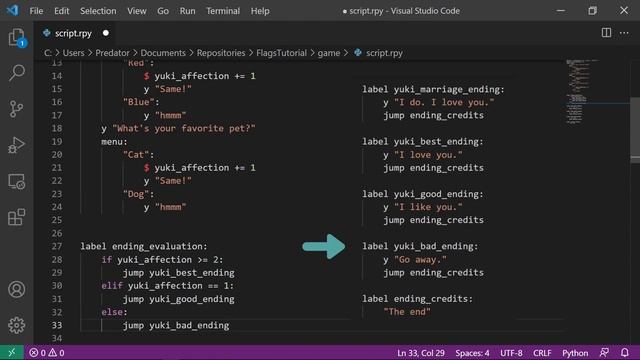
Task: Open the Extensions view
Action: (x=17, y=217)
